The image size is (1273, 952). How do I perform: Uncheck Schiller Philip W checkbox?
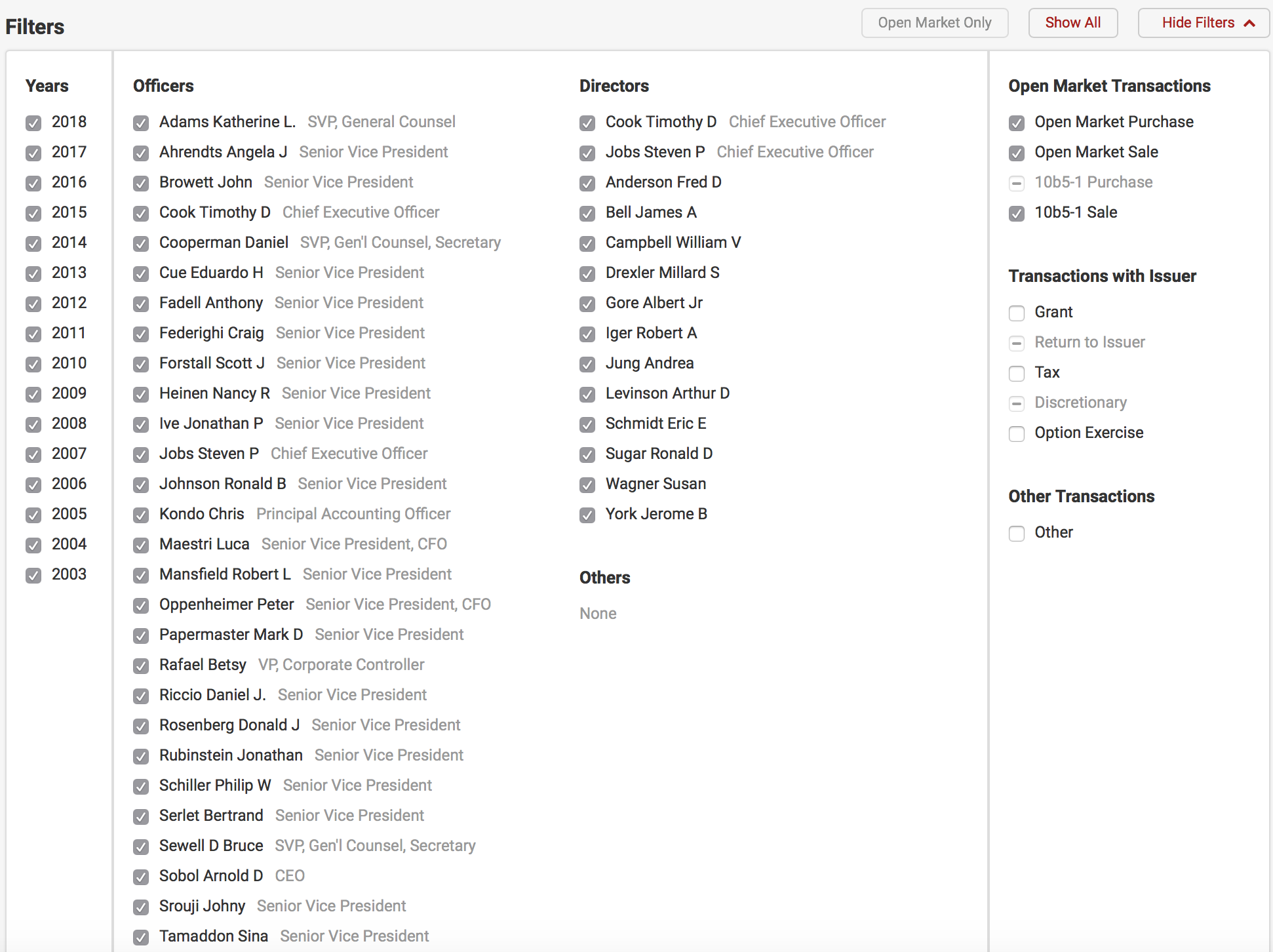(x=141, y=786)
